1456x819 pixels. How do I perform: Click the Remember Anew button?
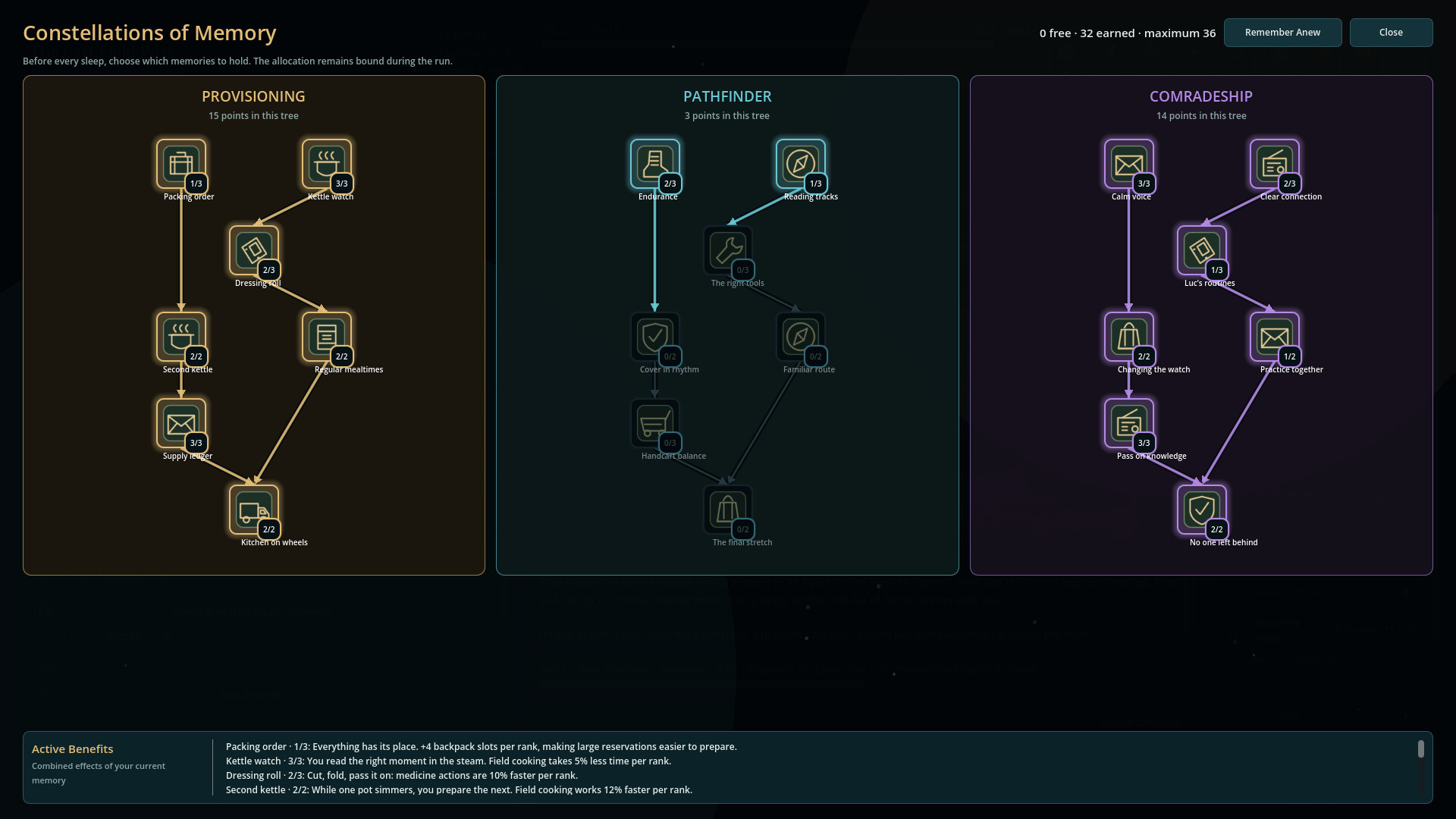[x=1282, y=33]
